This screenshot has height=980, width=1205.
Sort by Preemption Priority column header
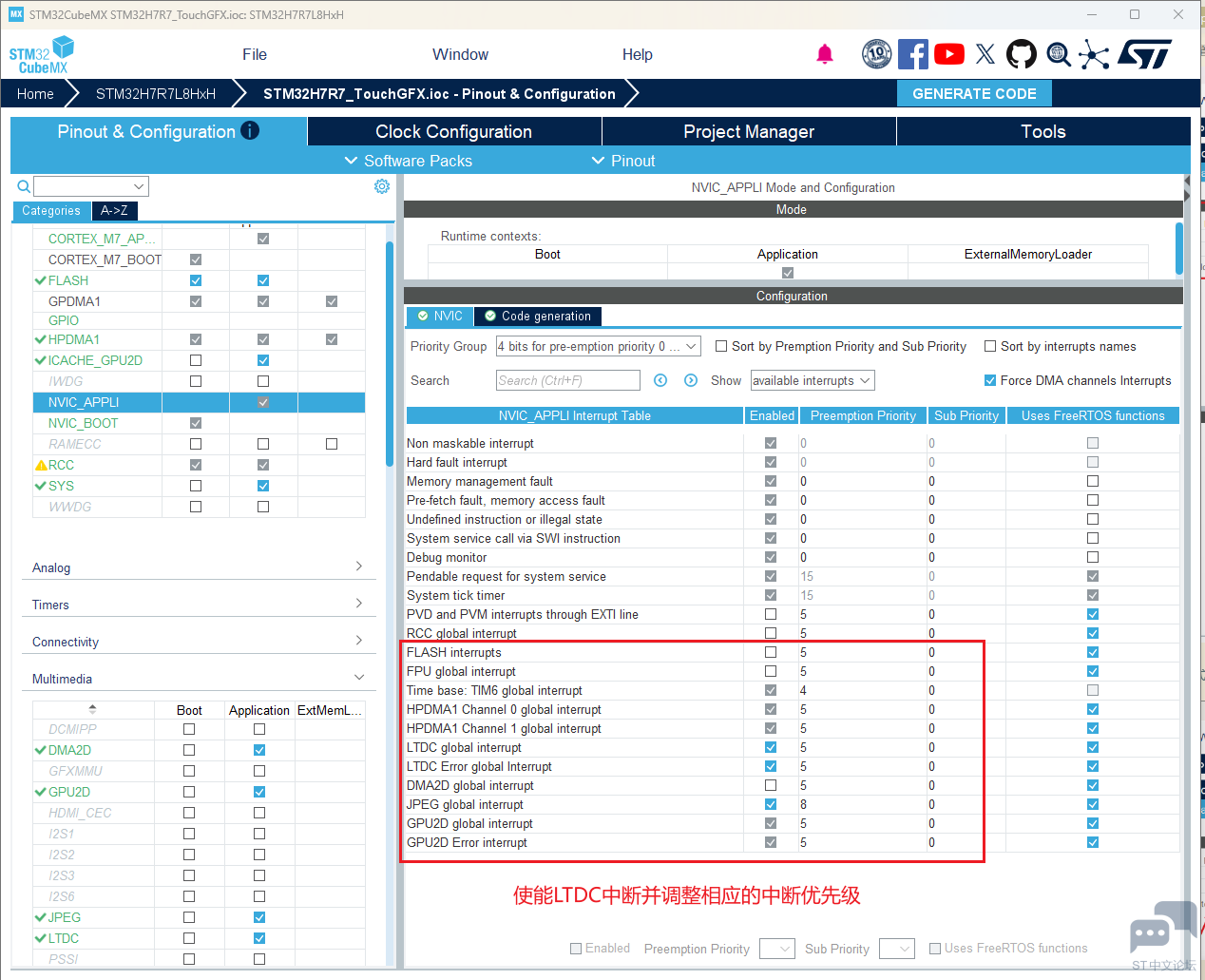(x=863, y=415)
